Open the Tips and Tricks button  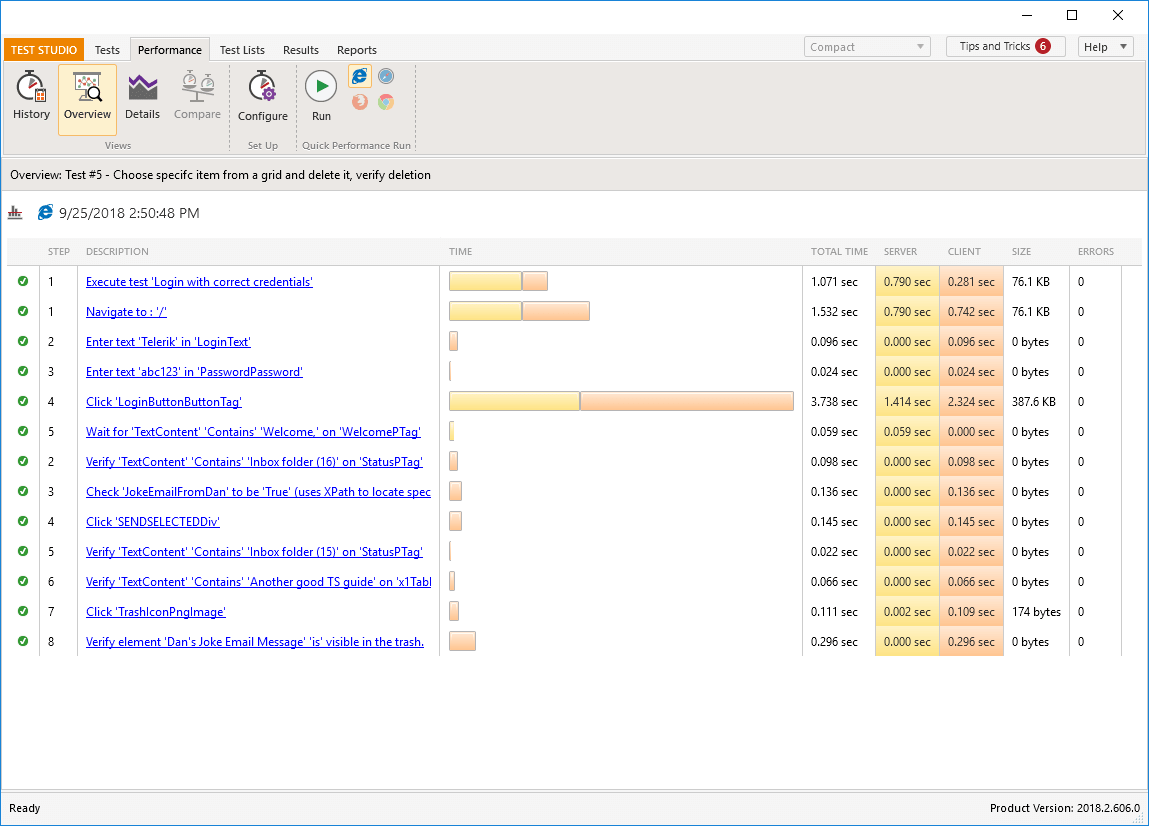coord(1005,47)
